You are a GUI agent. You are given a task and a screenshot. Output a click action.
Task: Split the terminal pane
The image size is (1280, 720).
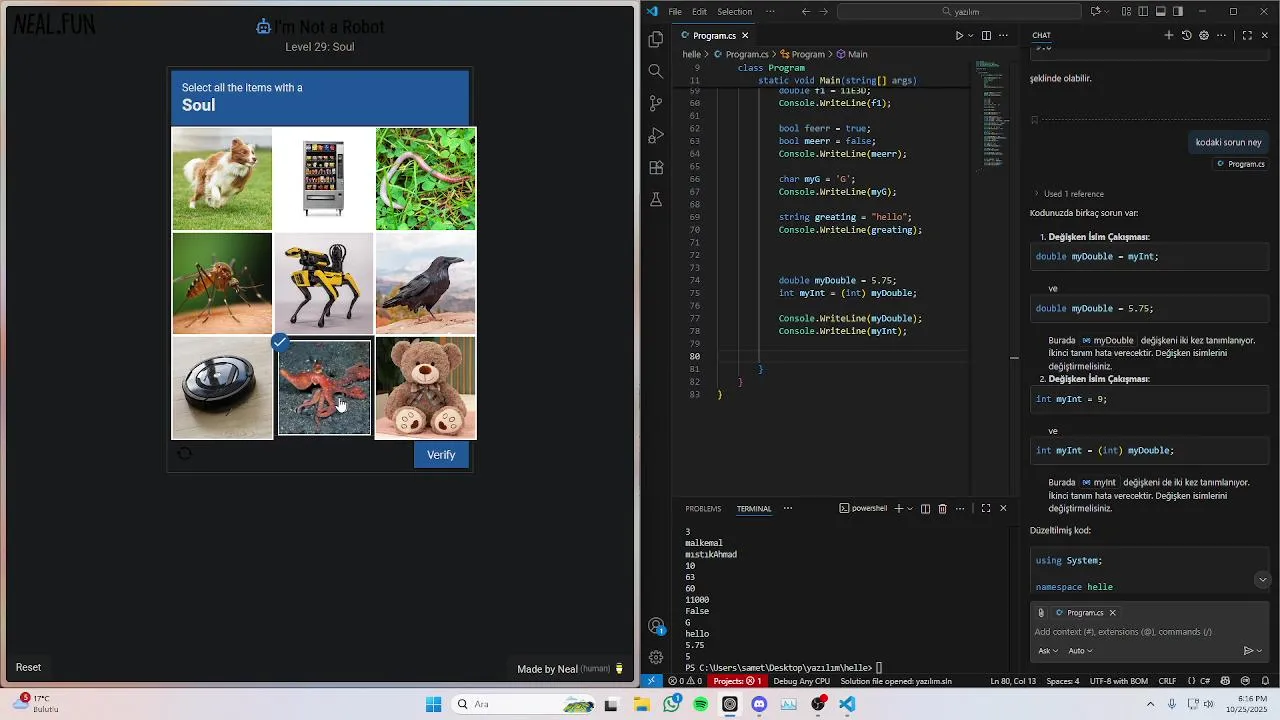pos(925,508)
